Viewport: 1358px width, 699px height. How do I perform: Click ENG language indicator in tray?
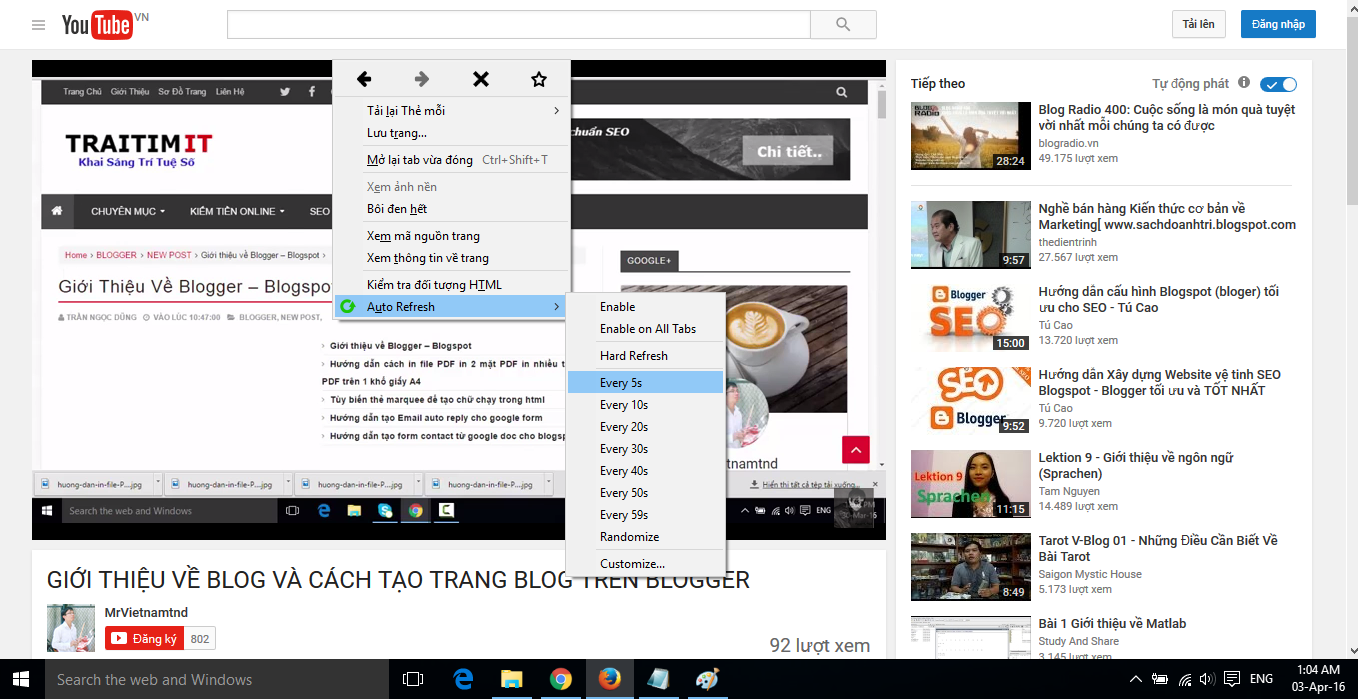point(1261,679)
